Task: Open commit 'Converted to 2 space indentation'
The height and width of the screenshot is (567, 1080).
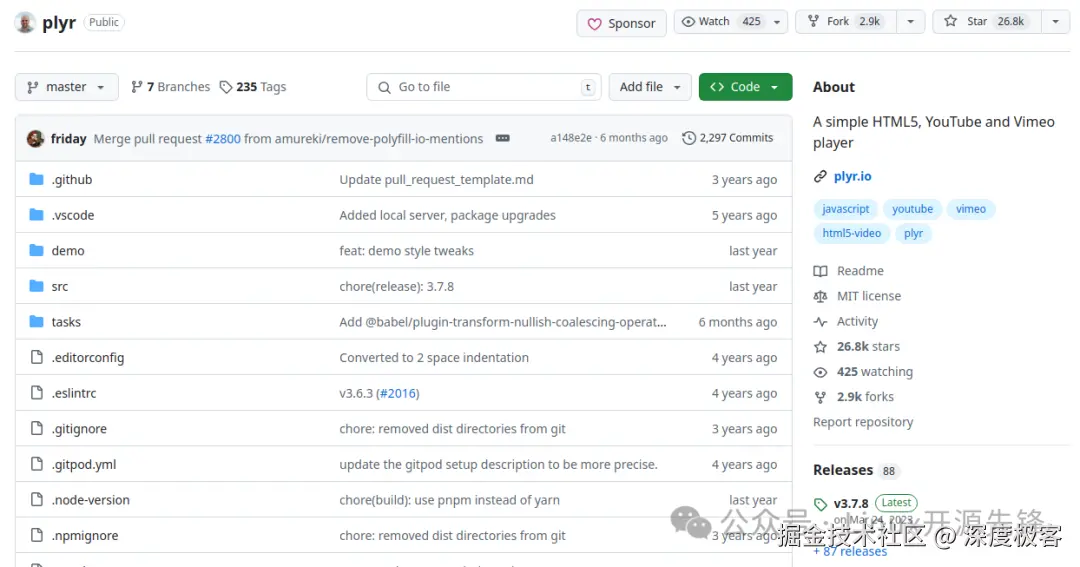Action: 434,358
